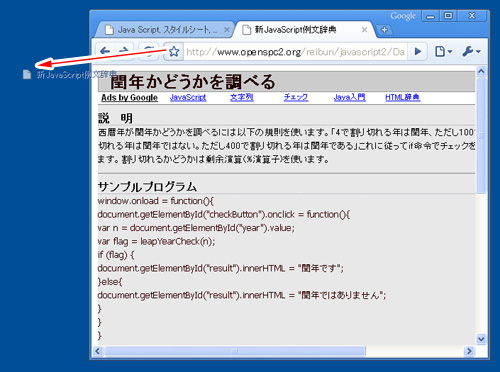This screenshot has width=500, height=372.
Task: Click the Ads by Google label
Action: [129, 98]
